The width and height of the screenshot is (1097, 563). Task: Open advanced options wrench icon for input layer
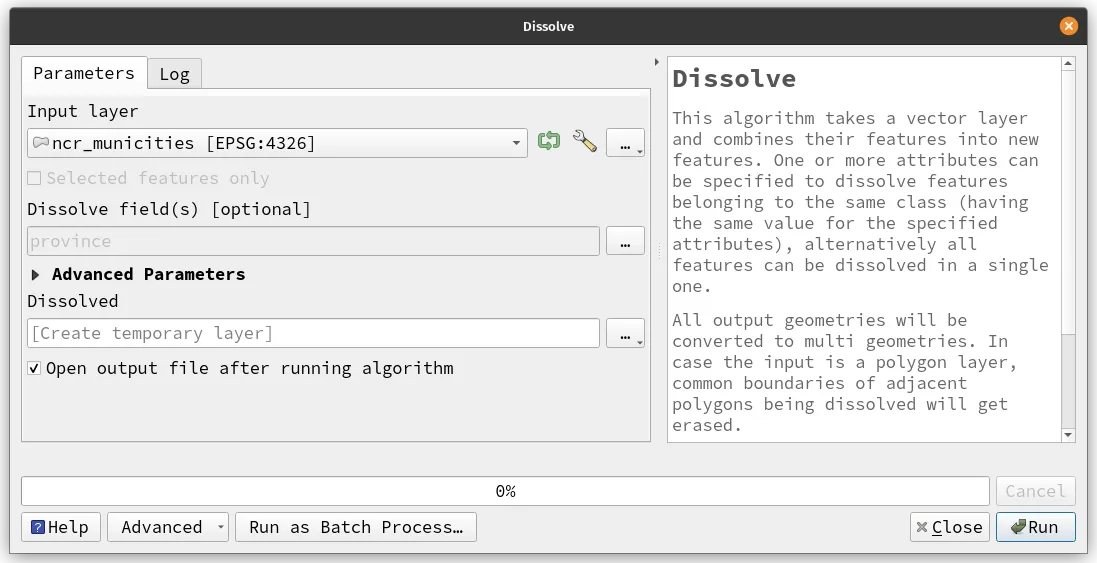click(x=584, y=141)
